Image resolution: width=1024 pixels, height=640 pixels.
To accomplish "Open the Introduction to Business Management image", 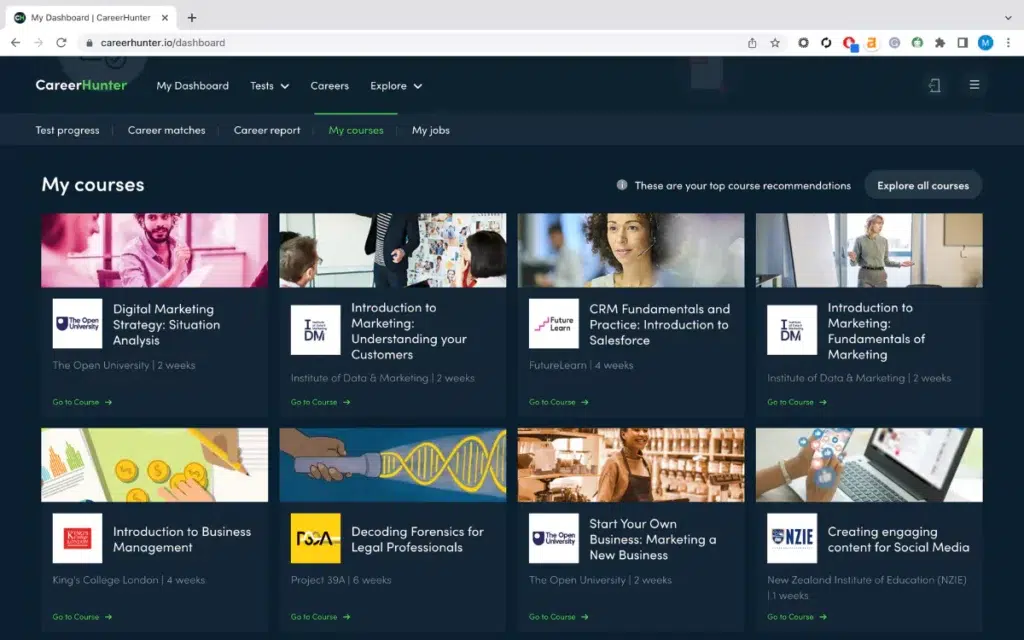I will (155, 465).
